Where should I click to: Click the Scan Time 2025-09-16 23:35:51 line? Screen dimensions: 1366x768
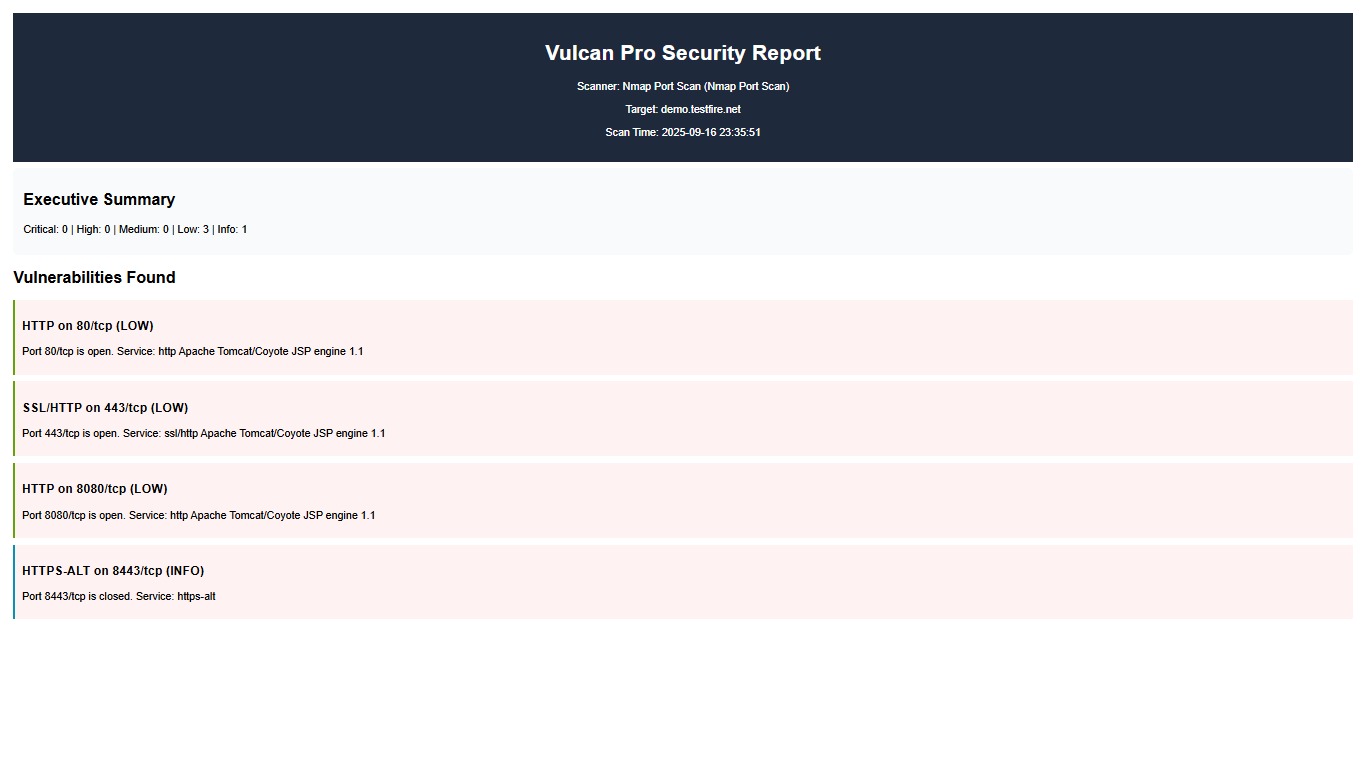click(x=683, y=132)
